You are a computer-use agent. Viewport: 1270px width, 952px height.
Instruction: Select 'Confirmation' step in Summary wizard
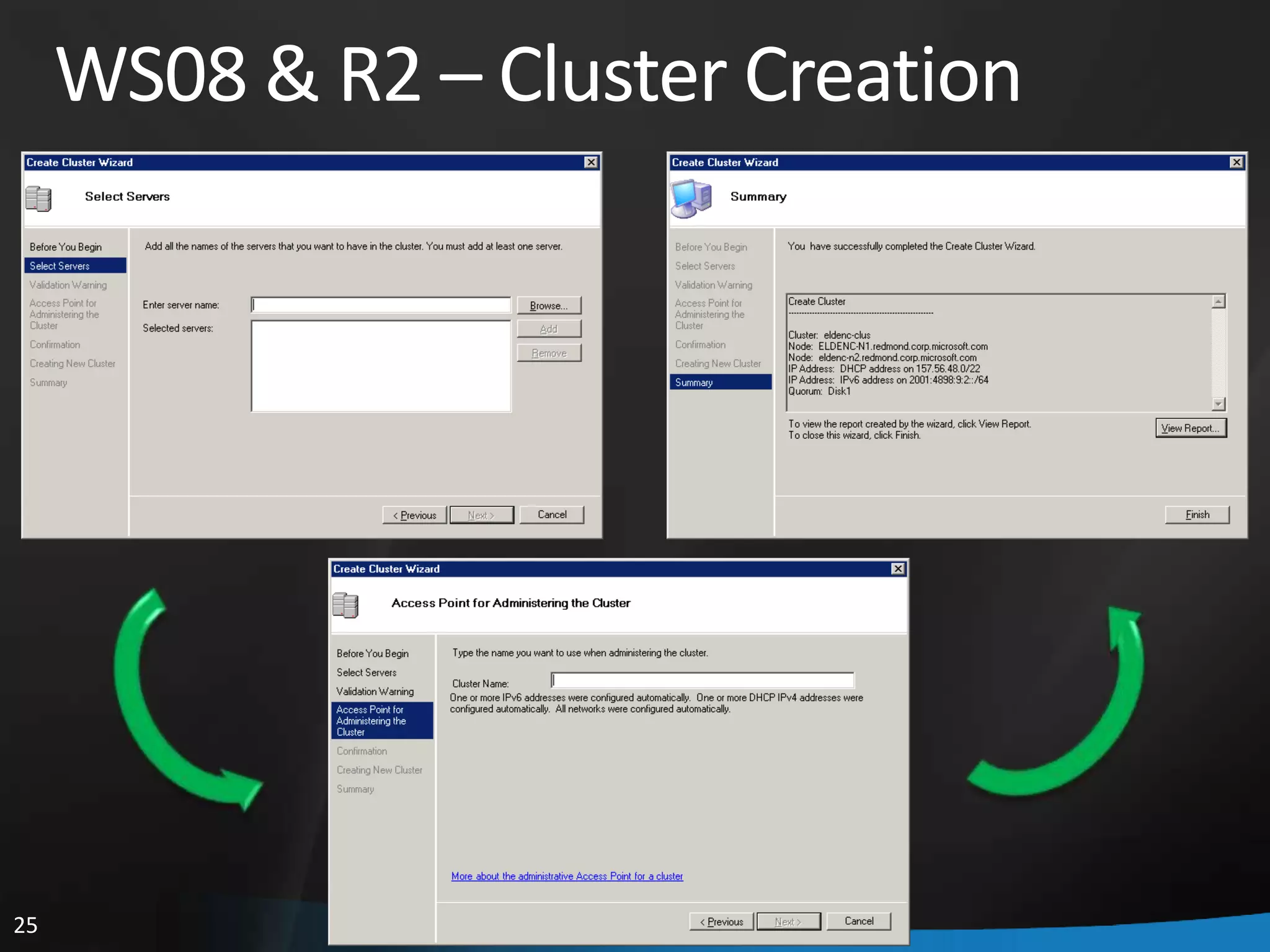(701, 345)
